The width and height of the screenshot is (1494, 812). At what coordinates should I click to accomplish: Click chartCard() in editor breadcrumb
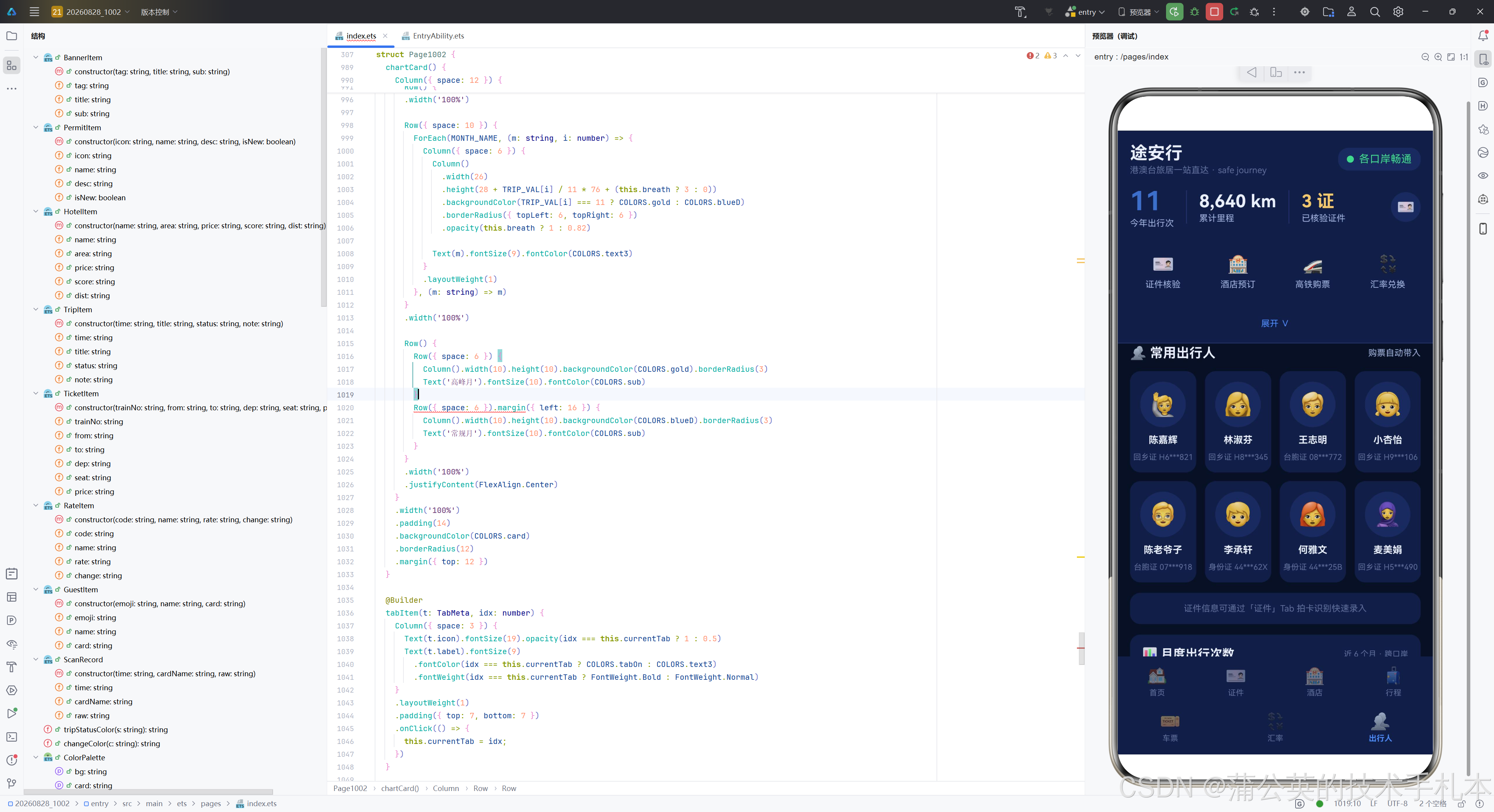[400, 788]
